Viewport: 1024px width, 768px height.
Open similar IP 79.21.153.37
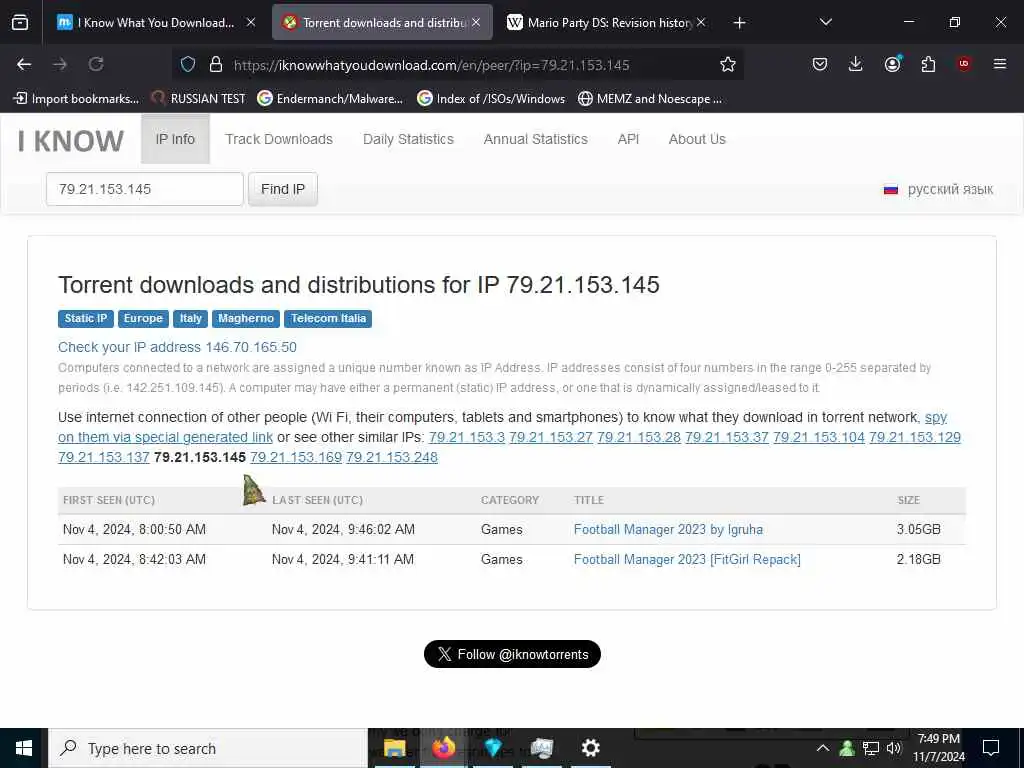[727, 437]
